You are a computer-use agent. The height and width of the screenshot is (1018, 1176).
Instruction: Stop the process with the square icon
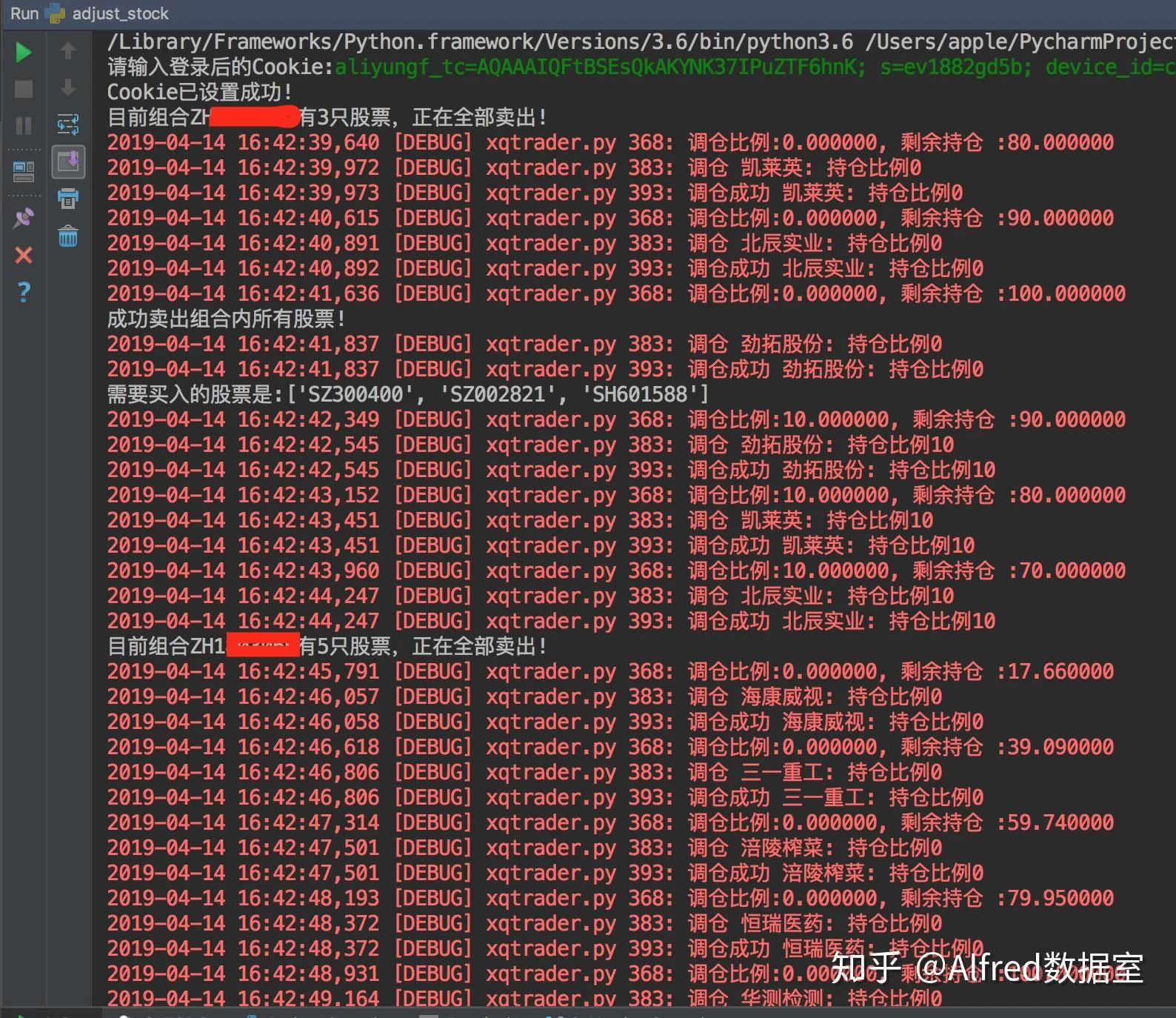click(x=24, y=90)
